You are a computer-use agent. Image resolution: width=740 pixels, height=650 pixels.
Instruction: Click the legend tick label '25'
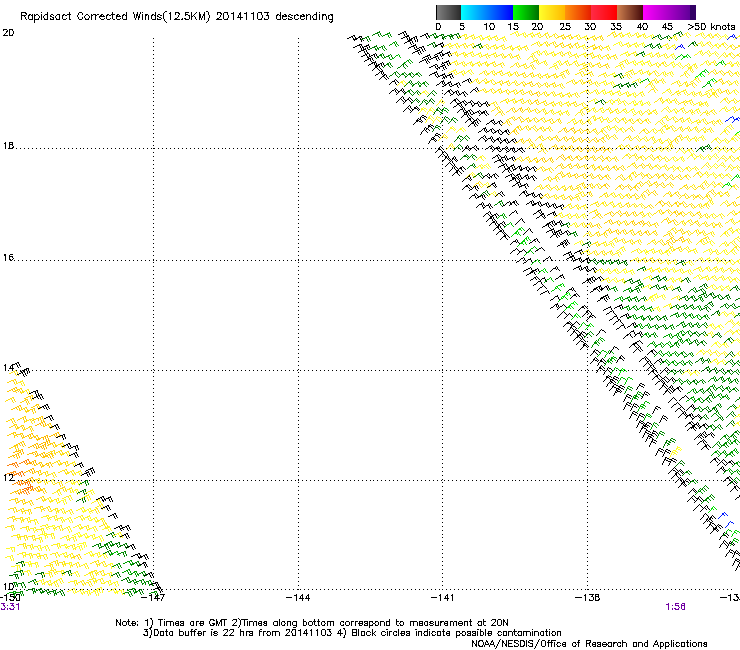click(565, 27)
